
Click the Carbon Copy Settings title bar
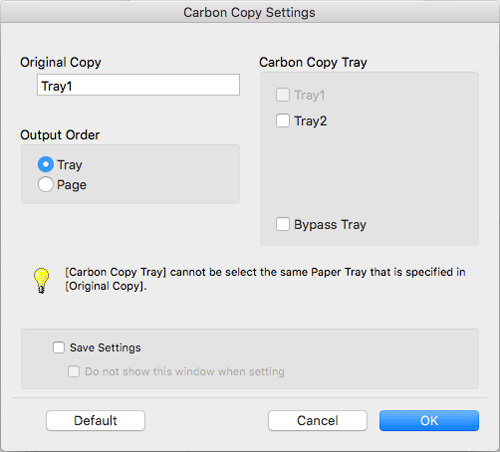point(249,12)
